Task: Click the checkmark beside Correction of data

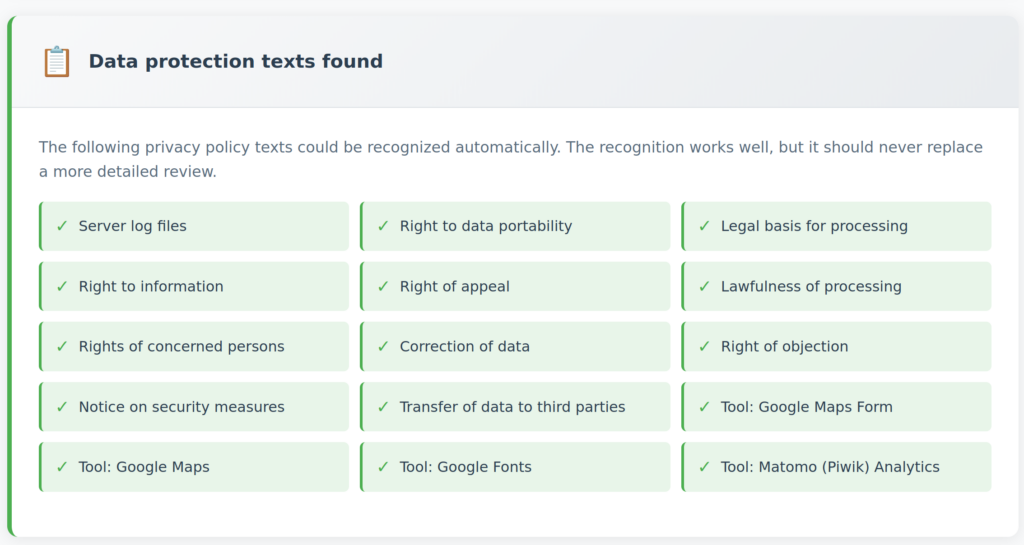Action: click(x=383, y=346)
